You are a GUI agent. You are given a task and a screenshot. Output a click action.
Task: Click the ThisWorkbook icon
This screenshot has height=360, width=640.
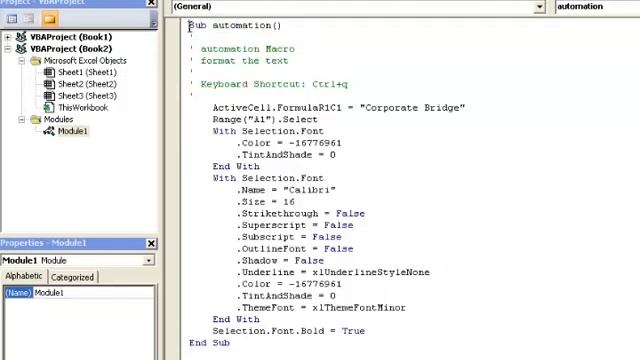49,108
